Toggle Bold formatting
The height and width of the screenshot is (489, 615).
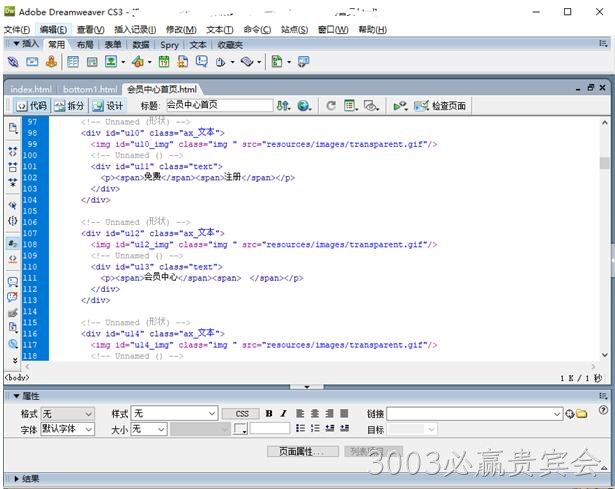pyautogui.click(x=269, y=413)
